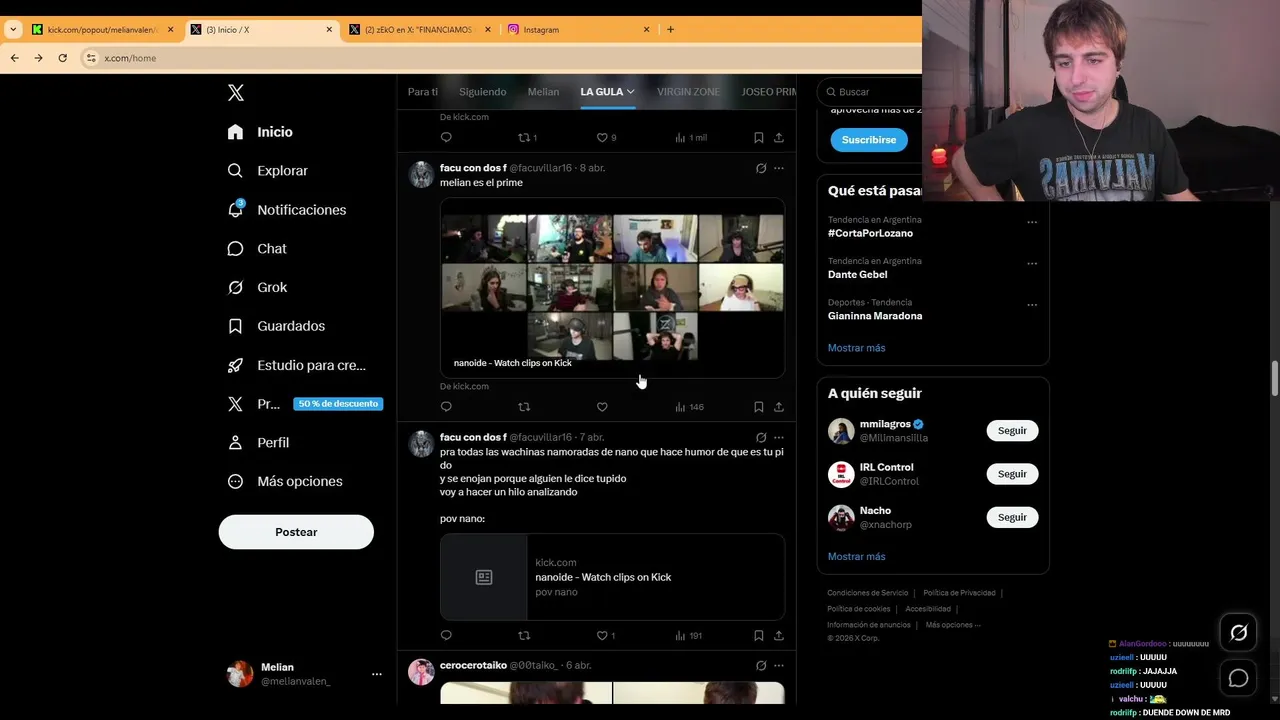The image size is (1280, 720).
Task: Open Inicio in the sidebar
Action: pyautogui.click(x=260, y=132)
